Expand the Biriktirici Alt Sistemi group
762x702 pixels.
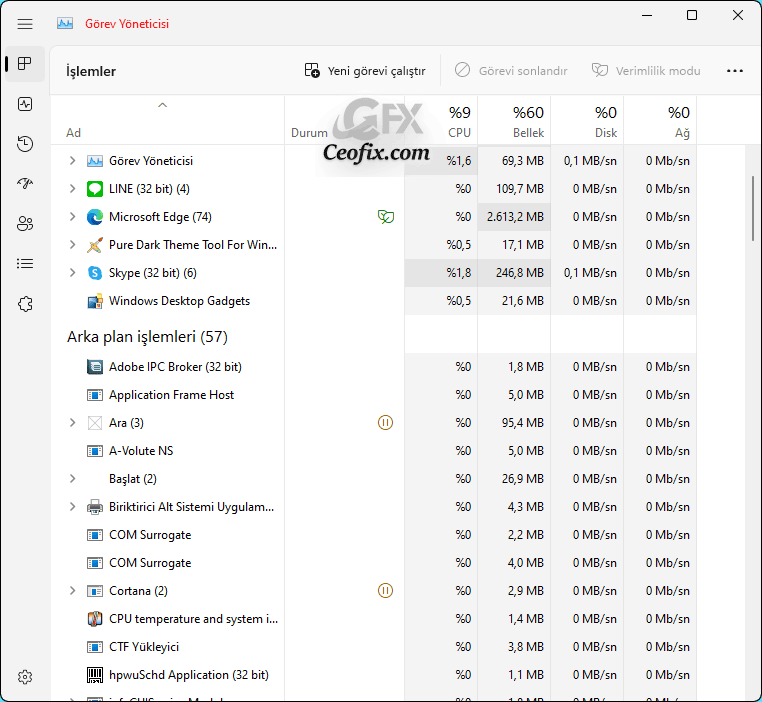(72, 507)
